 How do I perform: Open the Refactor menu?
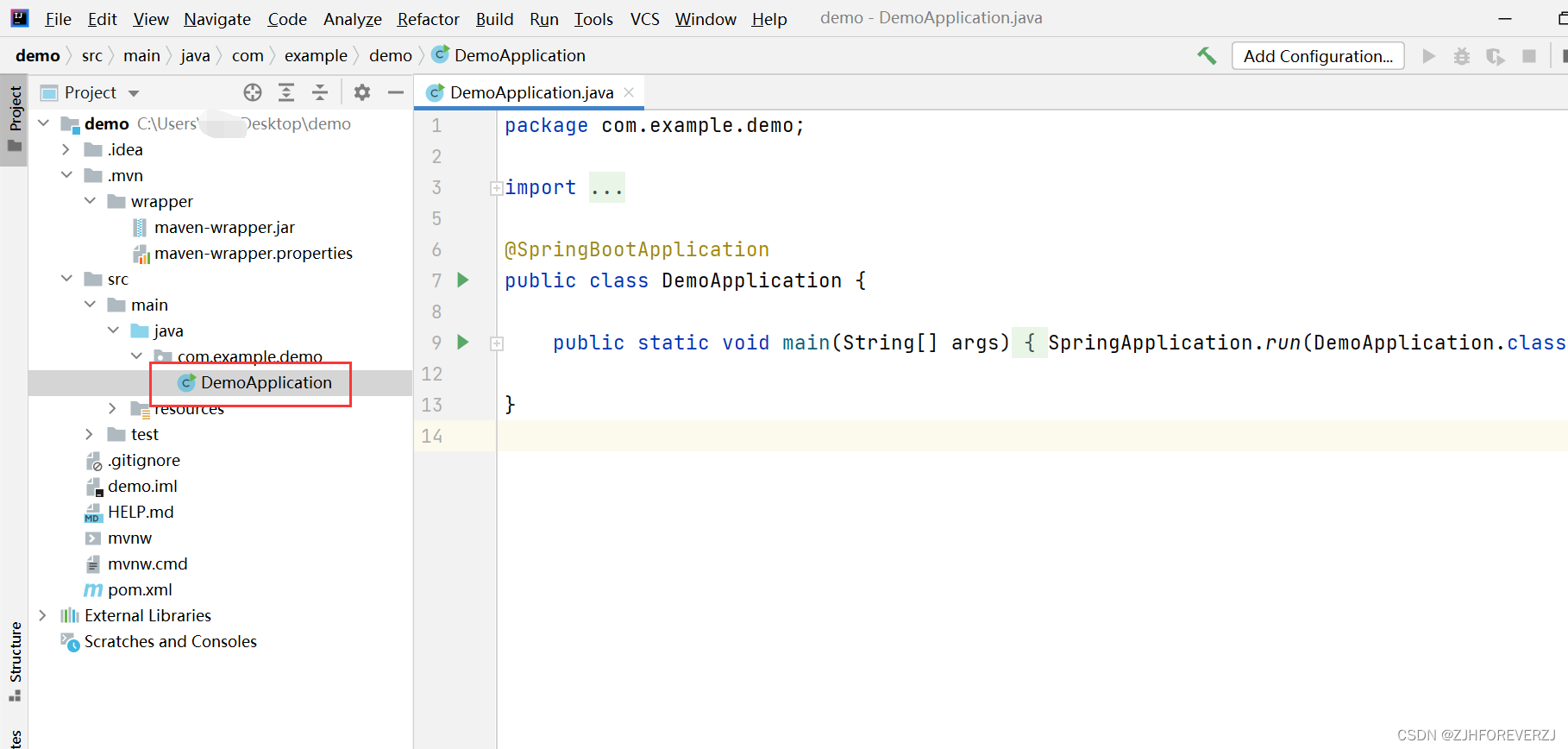tap(429, 19)
